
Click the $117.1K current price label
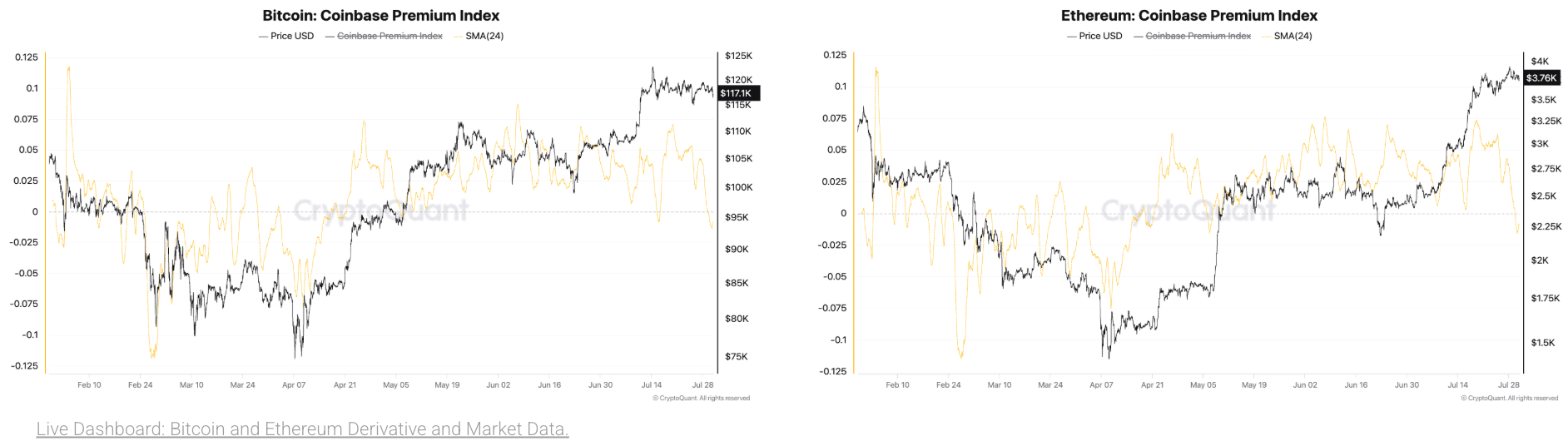(737, 93)
